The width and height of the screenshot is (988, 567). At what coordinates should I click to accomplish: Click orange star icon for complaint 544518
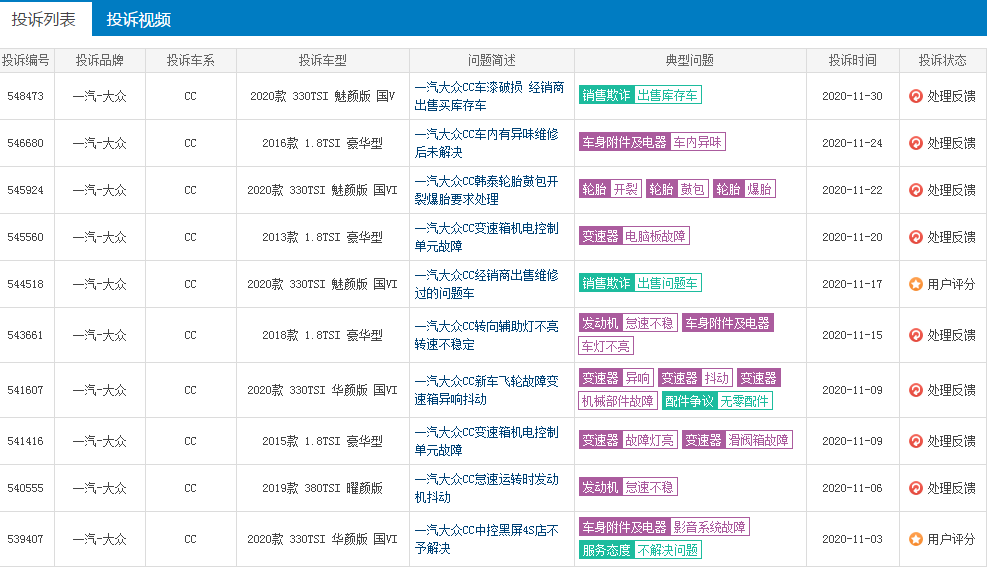pos(915,284)
